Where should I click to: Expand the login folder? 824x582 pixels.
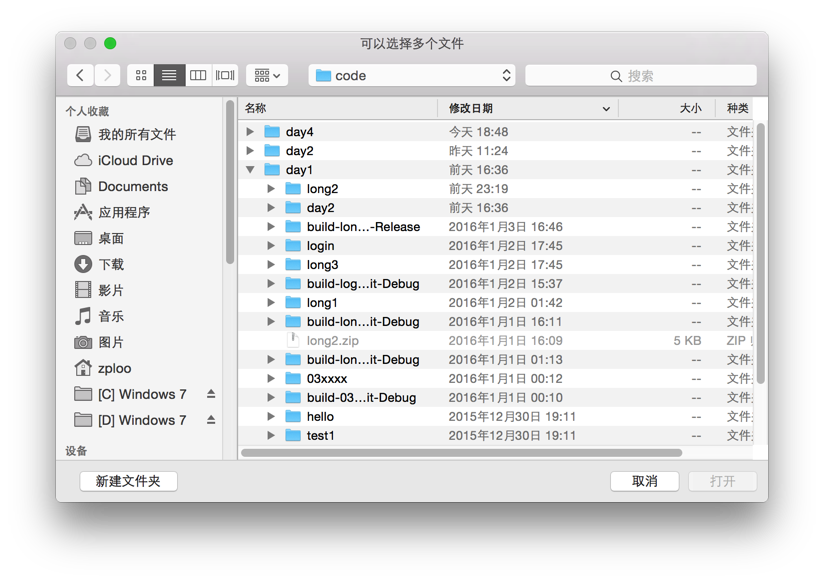click(271, 246)
